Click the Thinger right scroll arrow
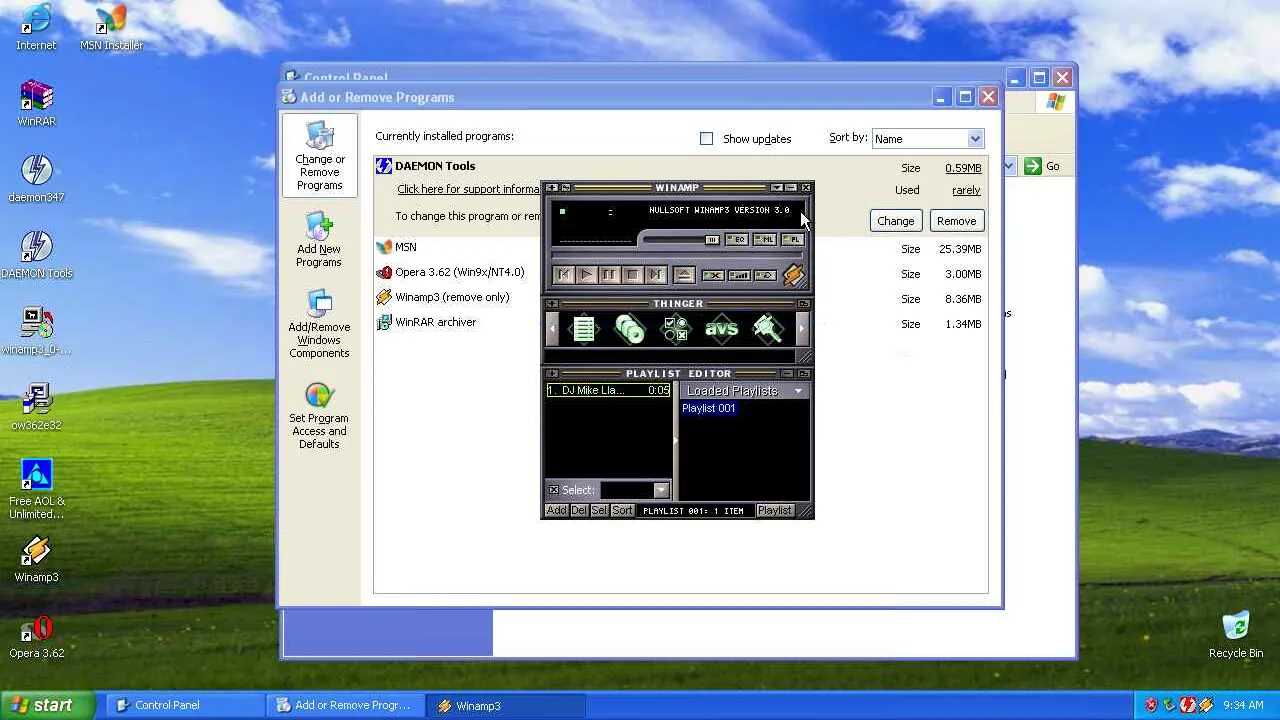This screenshot has width=1280, height=720. click(801, 329)
